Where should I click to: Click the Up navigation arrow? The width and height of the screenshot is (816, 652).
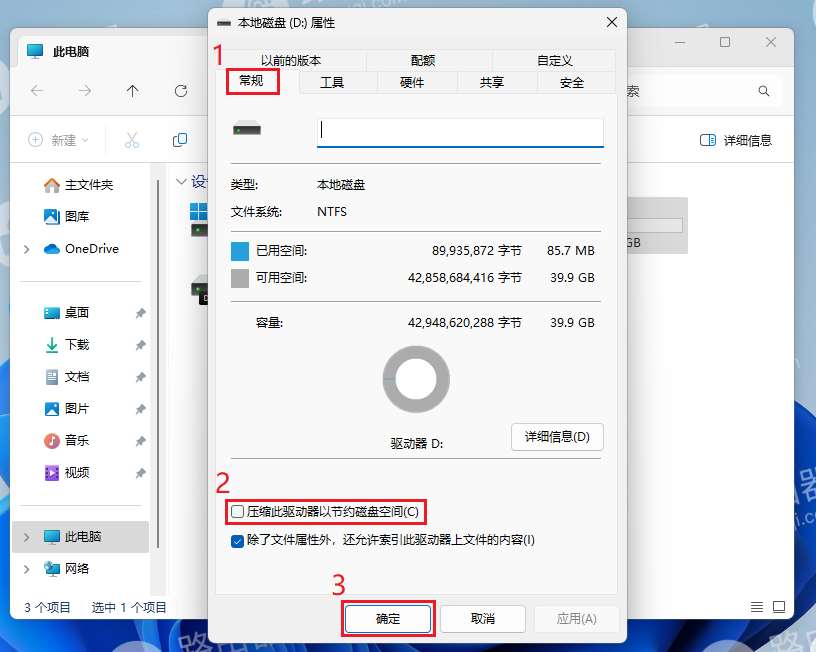(x=132, y=91)
